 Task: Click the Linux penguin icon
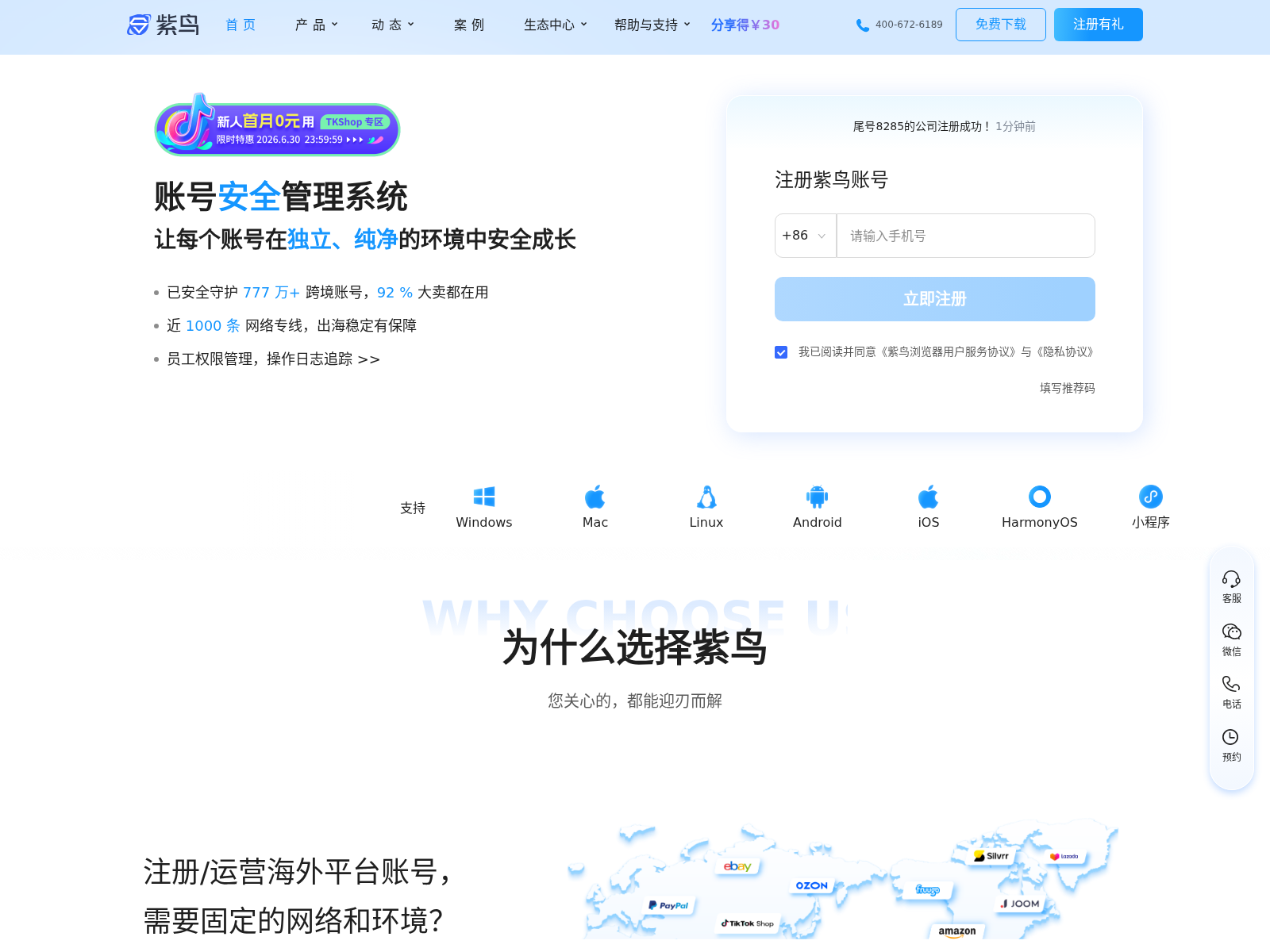coord(706,496)
